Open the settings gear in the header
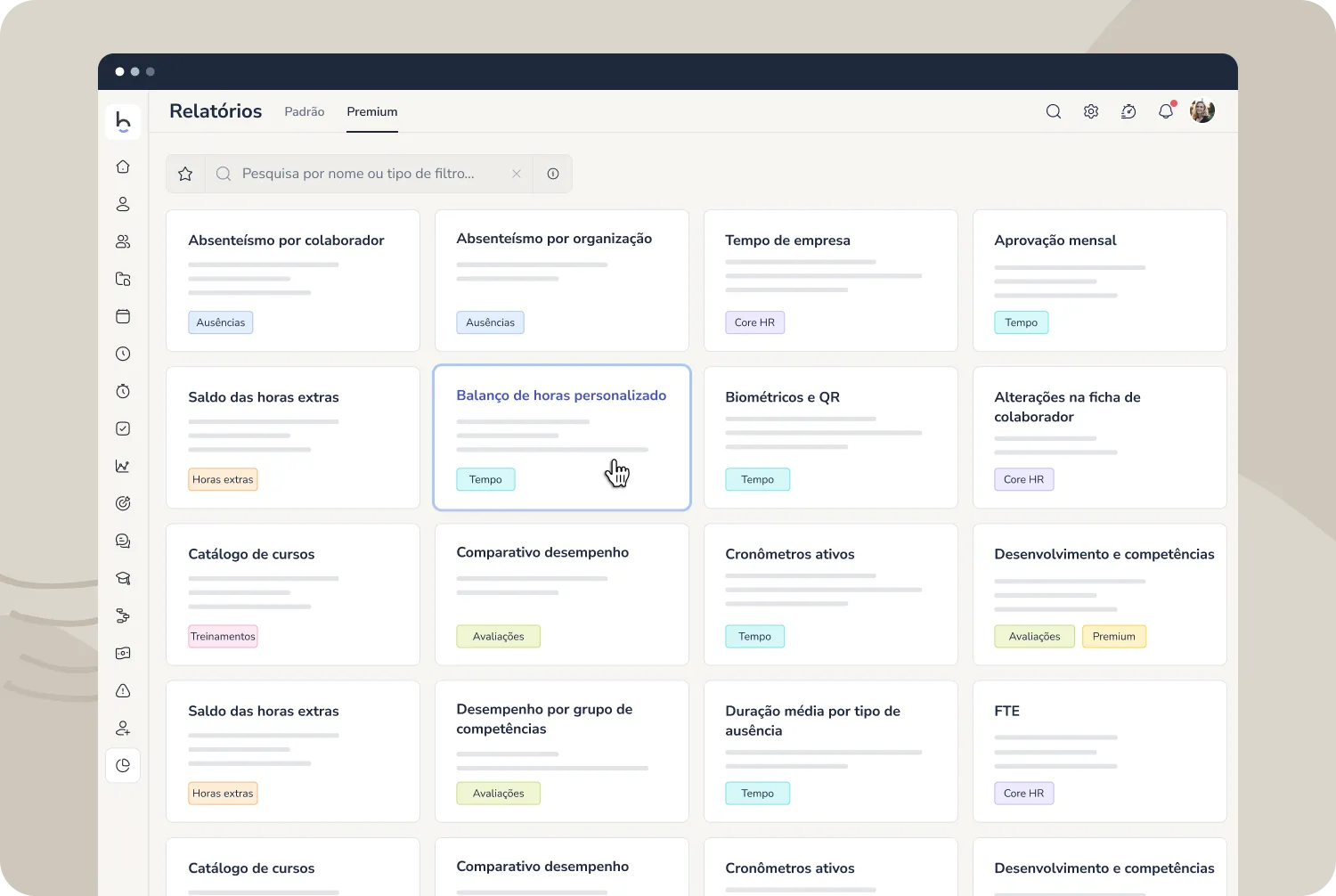This screenshot has height=896, width=1336. [1091, 111]
